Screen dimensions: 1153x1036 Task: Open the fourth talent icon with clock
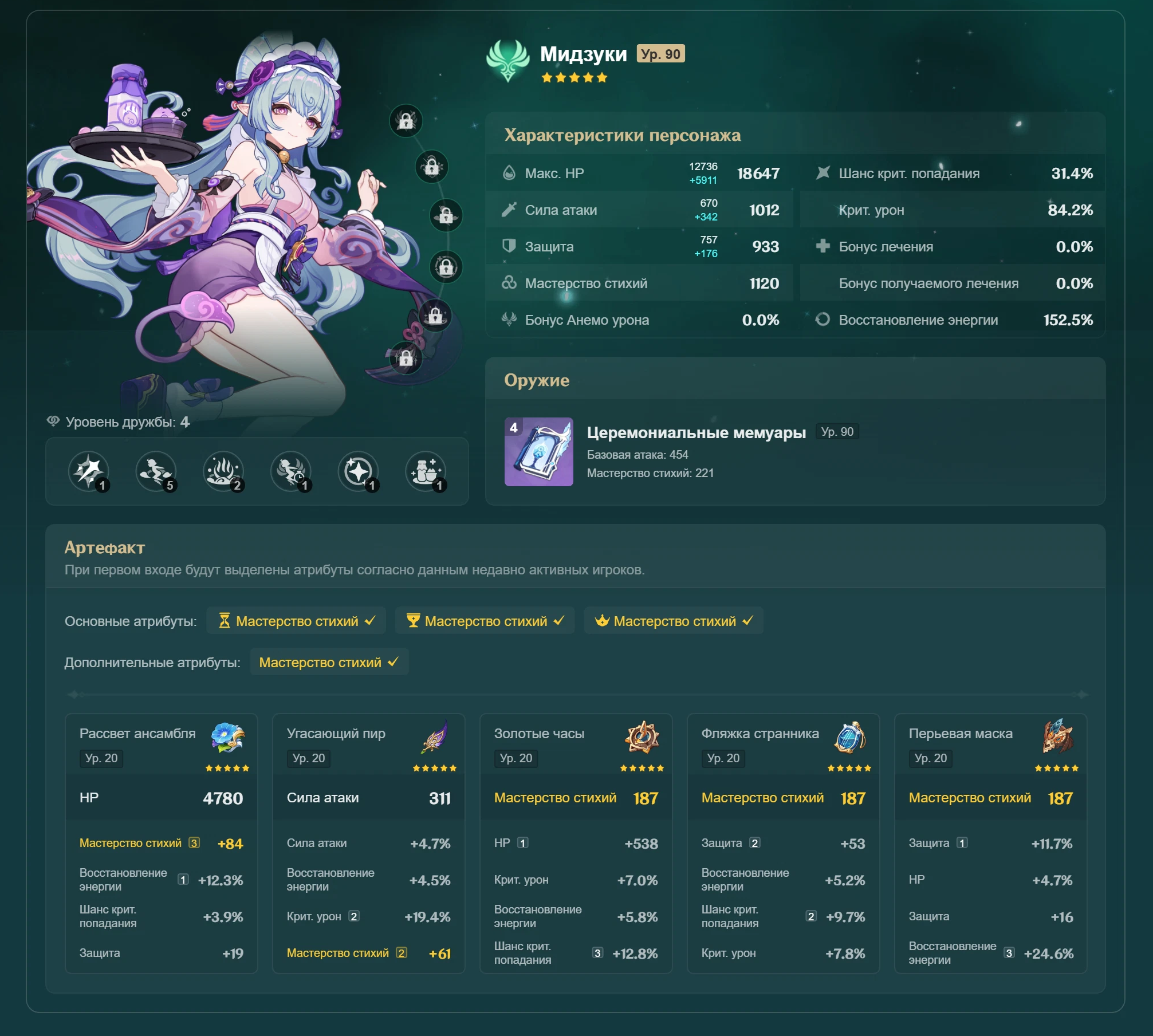point(291,472)
